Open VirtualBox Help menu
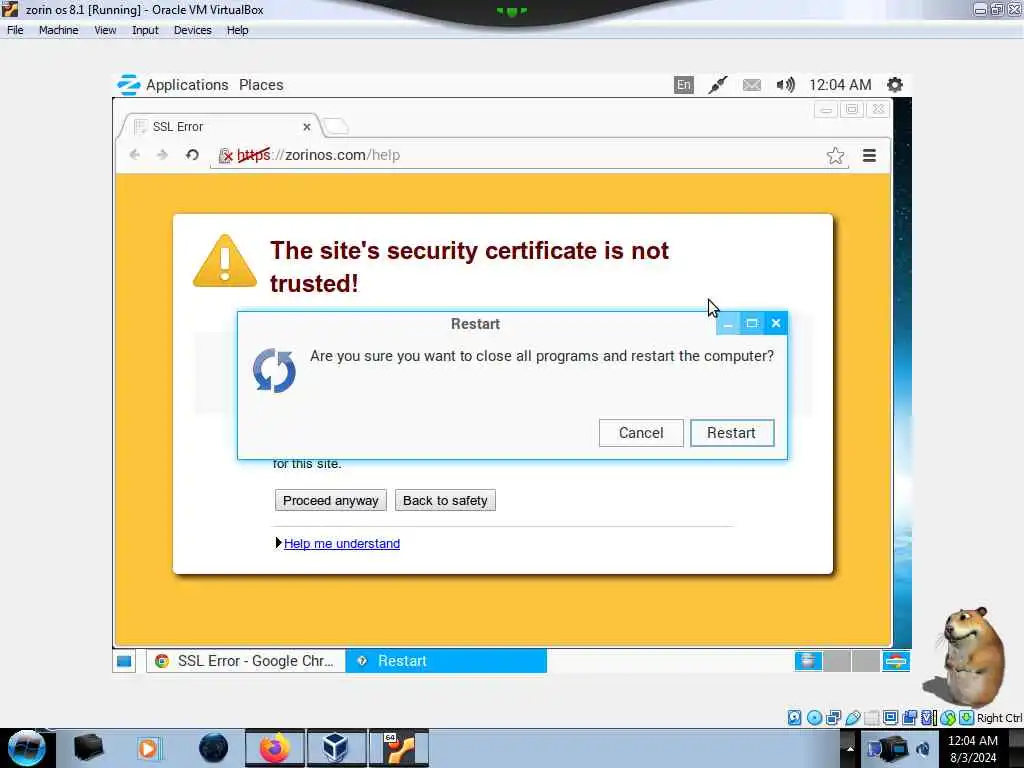Image resolution: width=1024 pixels, height=768 pixels. click(238, 30)
